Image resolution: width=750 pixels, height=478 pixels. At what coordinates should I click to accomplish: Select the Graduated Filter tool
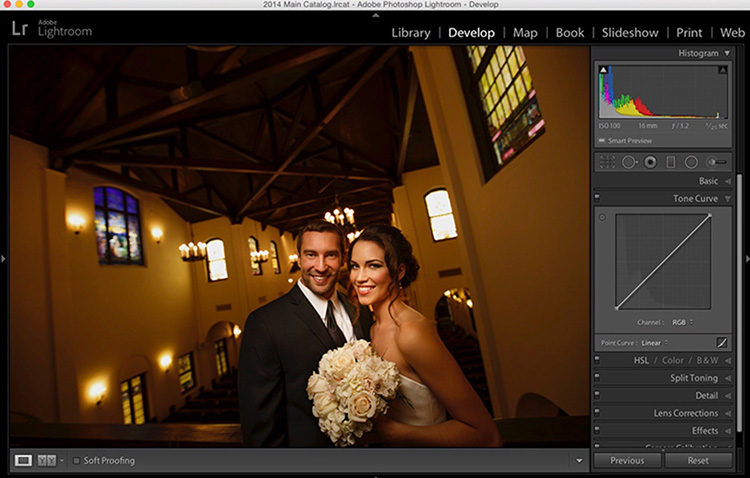[671, 162]
